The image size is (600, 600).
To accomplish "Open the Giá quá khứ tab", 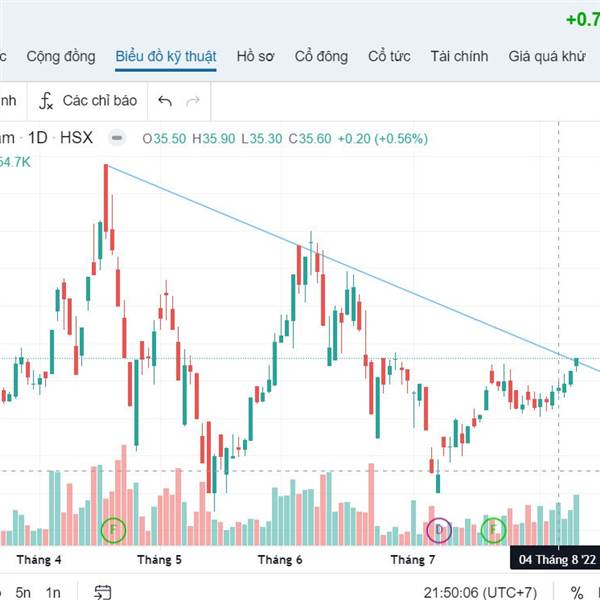I will coord(547,56).
